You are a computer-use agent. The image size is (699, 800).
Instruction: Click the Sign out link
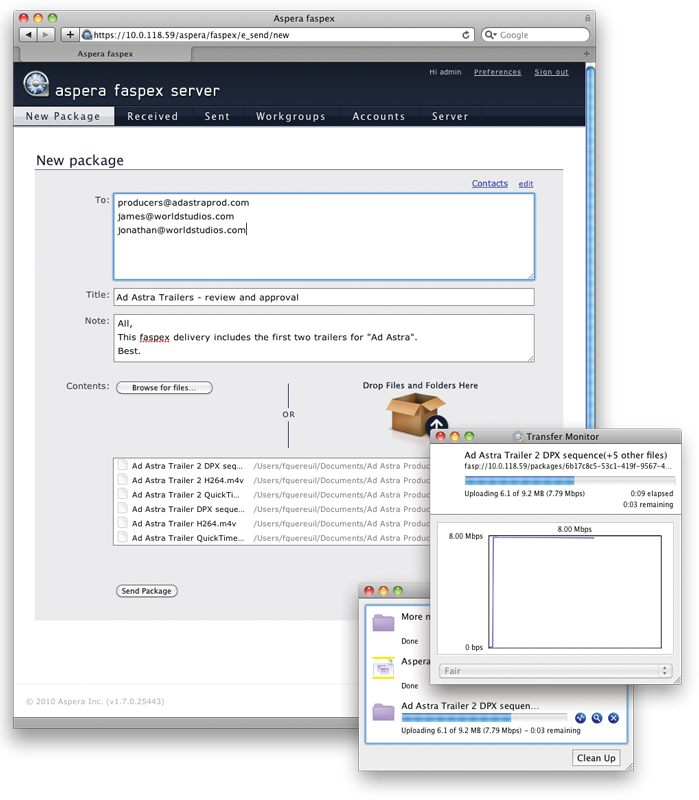tap(551, 72)
